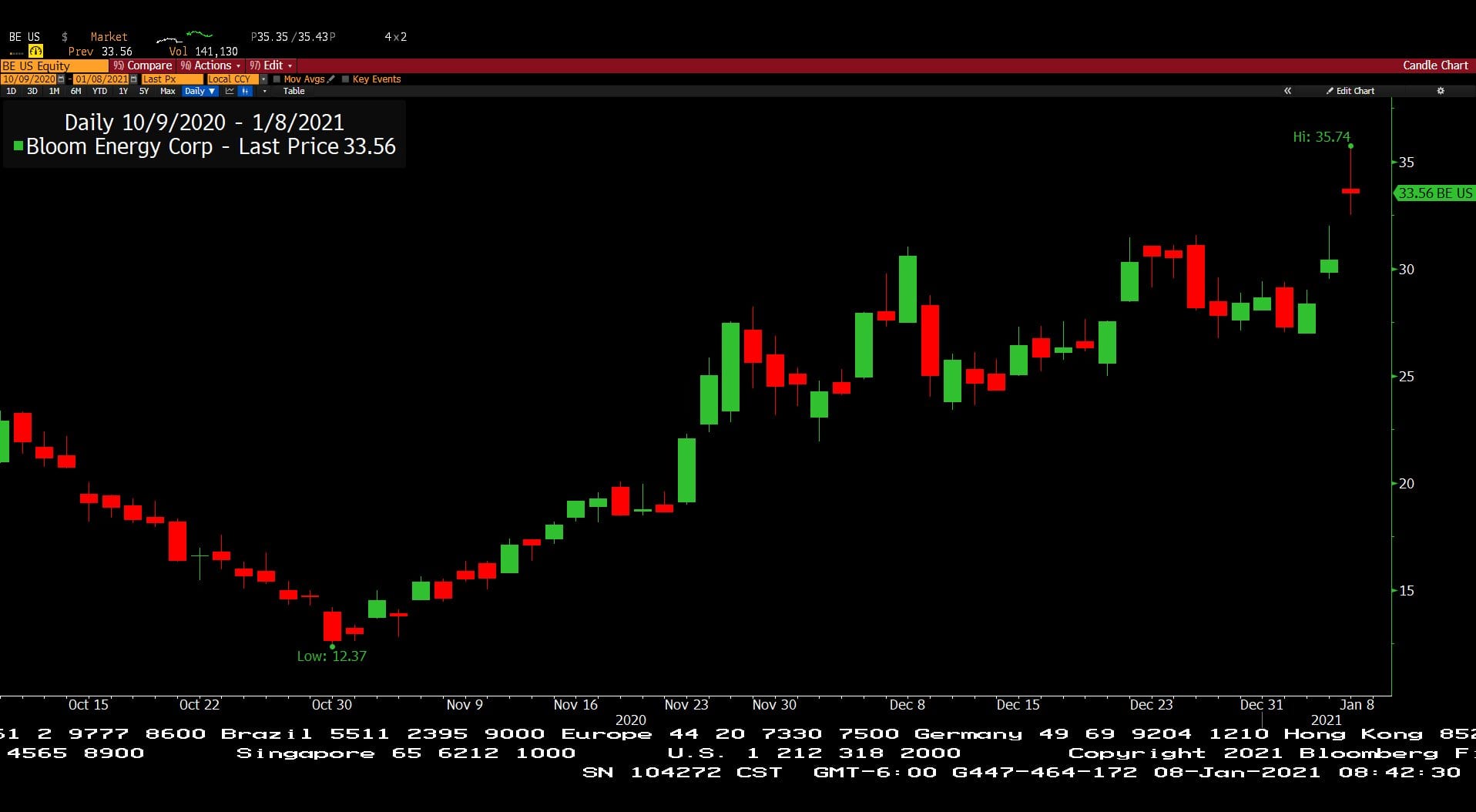
Task: Click the 15 price axis label
Action: (1407, 591)
